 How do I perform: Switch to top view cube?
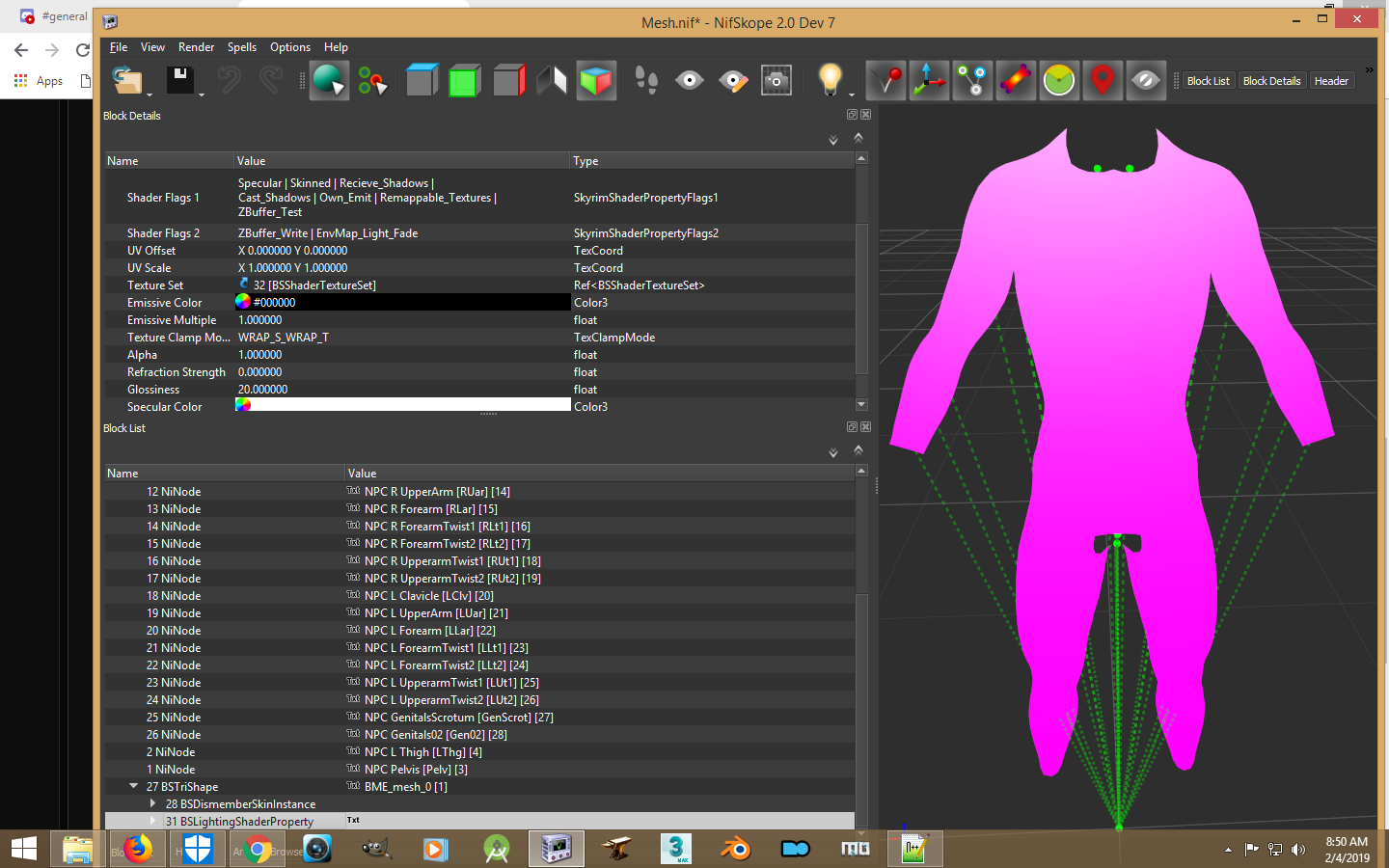click(422, 80)
